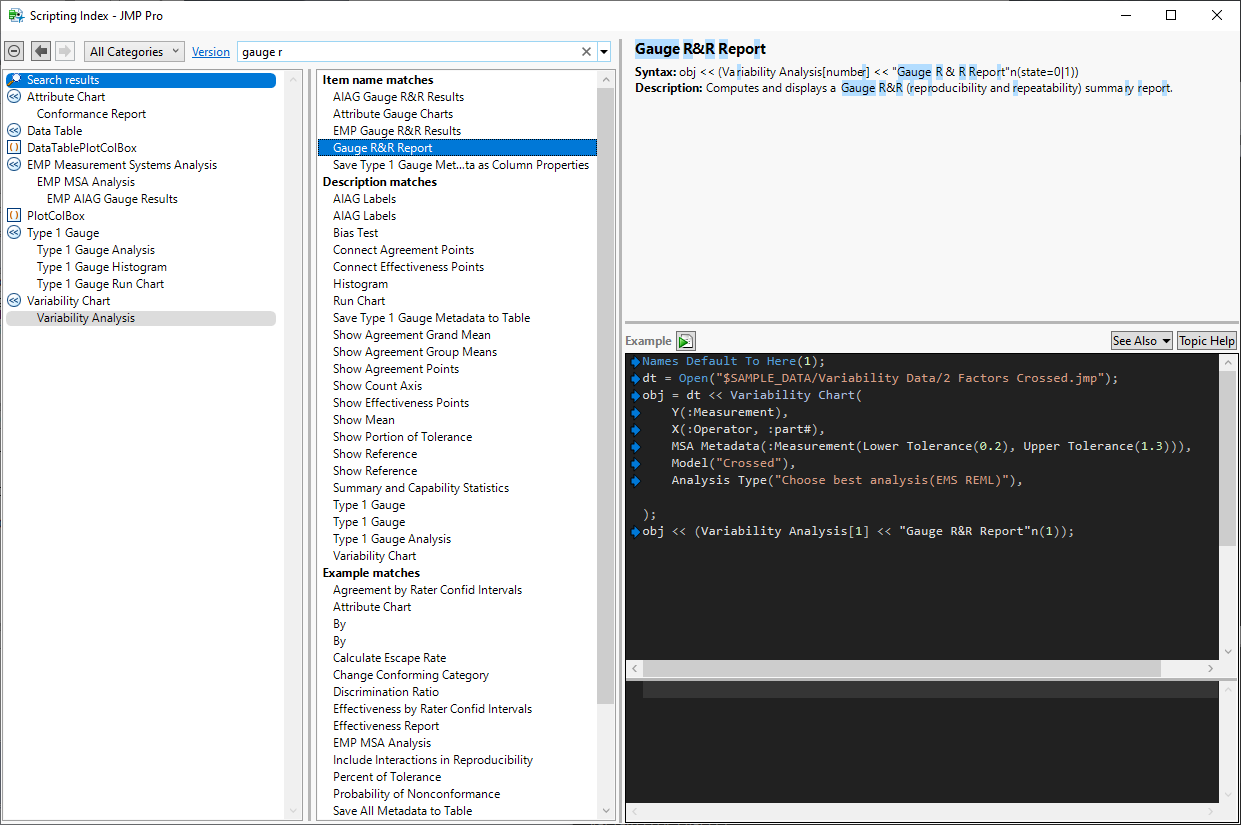Expand the search history dropdown arrow
Screen dimensions: 1241x825
604,52
